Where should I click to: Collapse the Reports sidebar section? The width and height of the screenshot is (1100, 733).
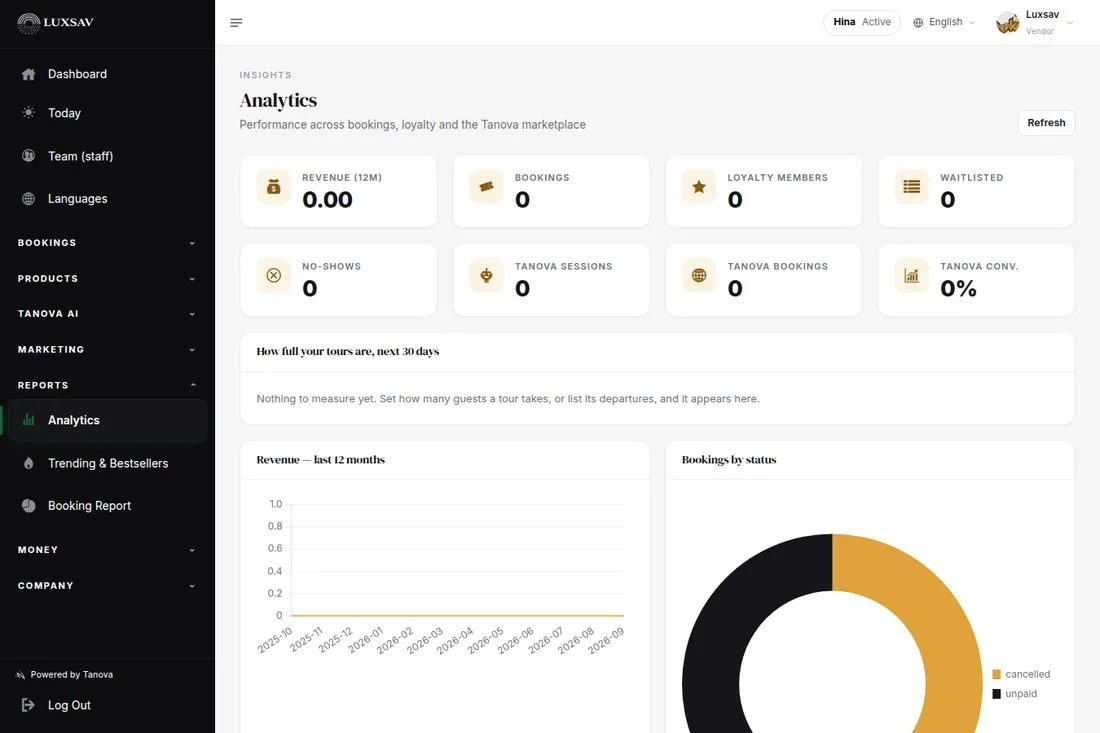coord(107,385)
